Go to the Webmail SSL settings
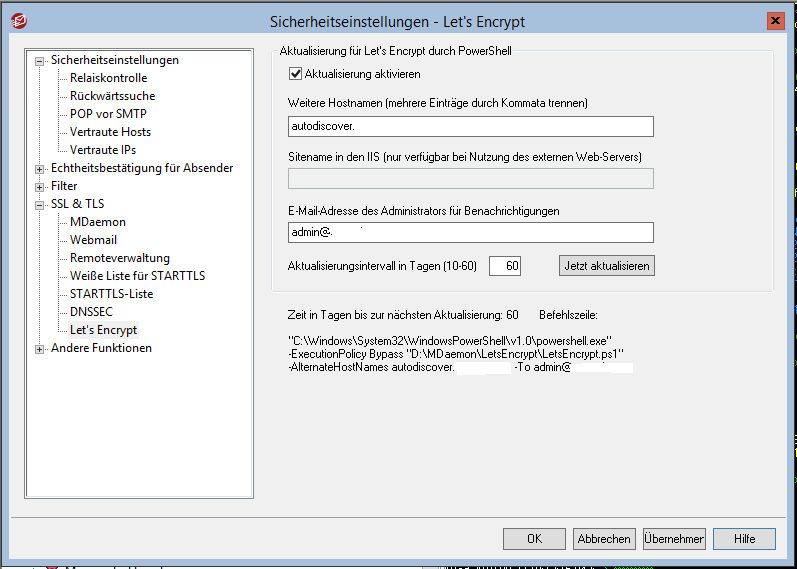 93,240
